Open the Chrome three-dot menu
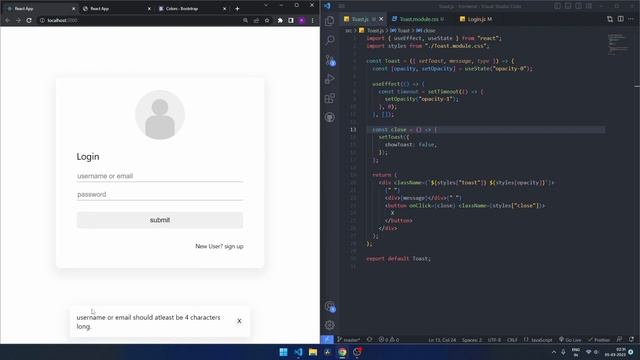The height and width of the screenshot is (360, 640). (313, 20)
